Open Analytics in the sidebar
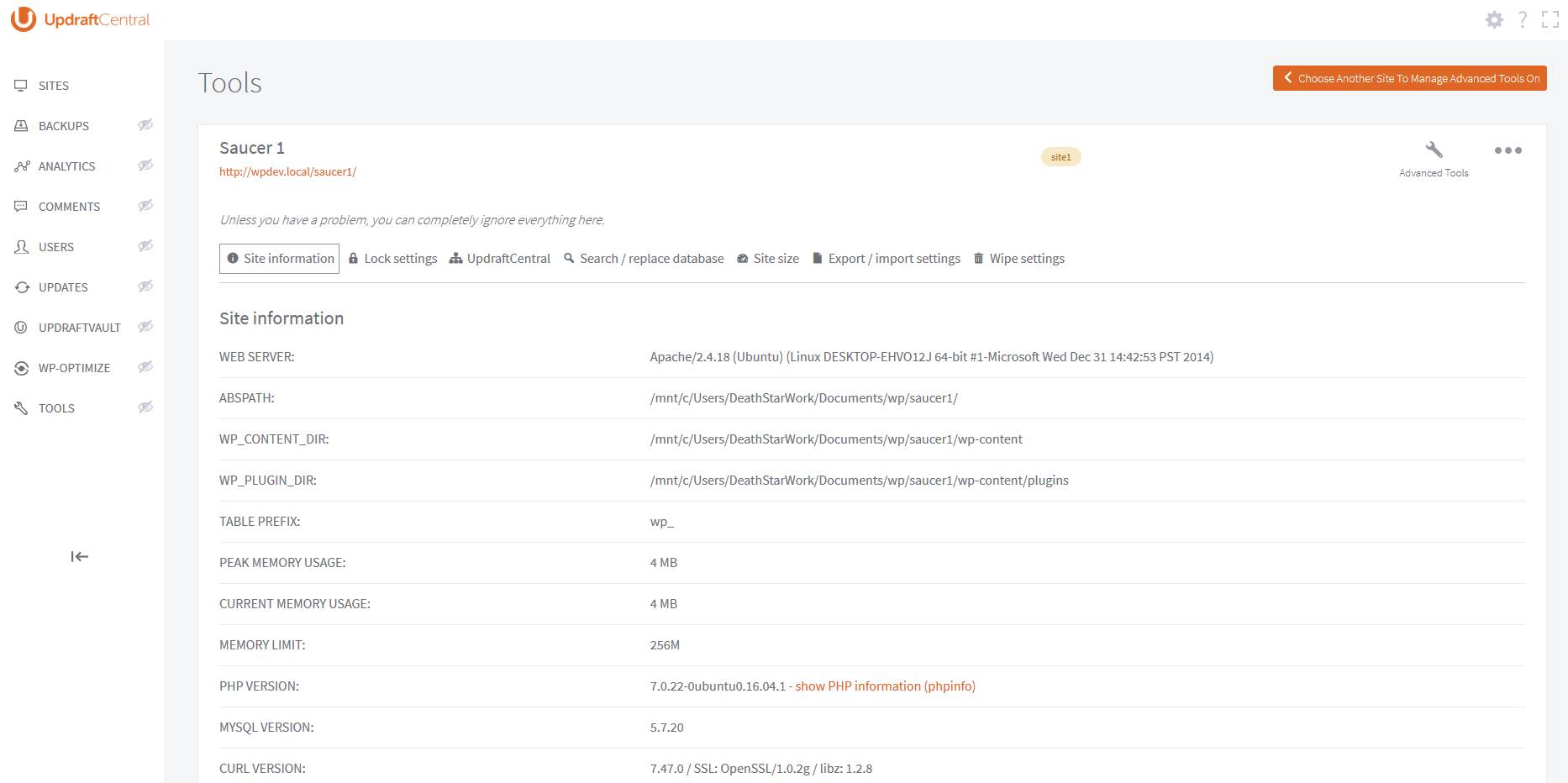This screenshot has width=1568, height=783. tap(67, 166)
